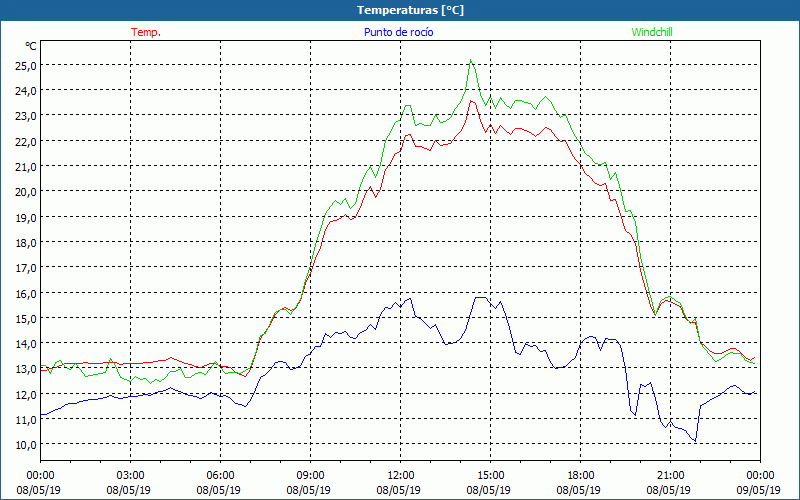
Task: Click the 18,0 y-axis value
Action: pos(26,243)
